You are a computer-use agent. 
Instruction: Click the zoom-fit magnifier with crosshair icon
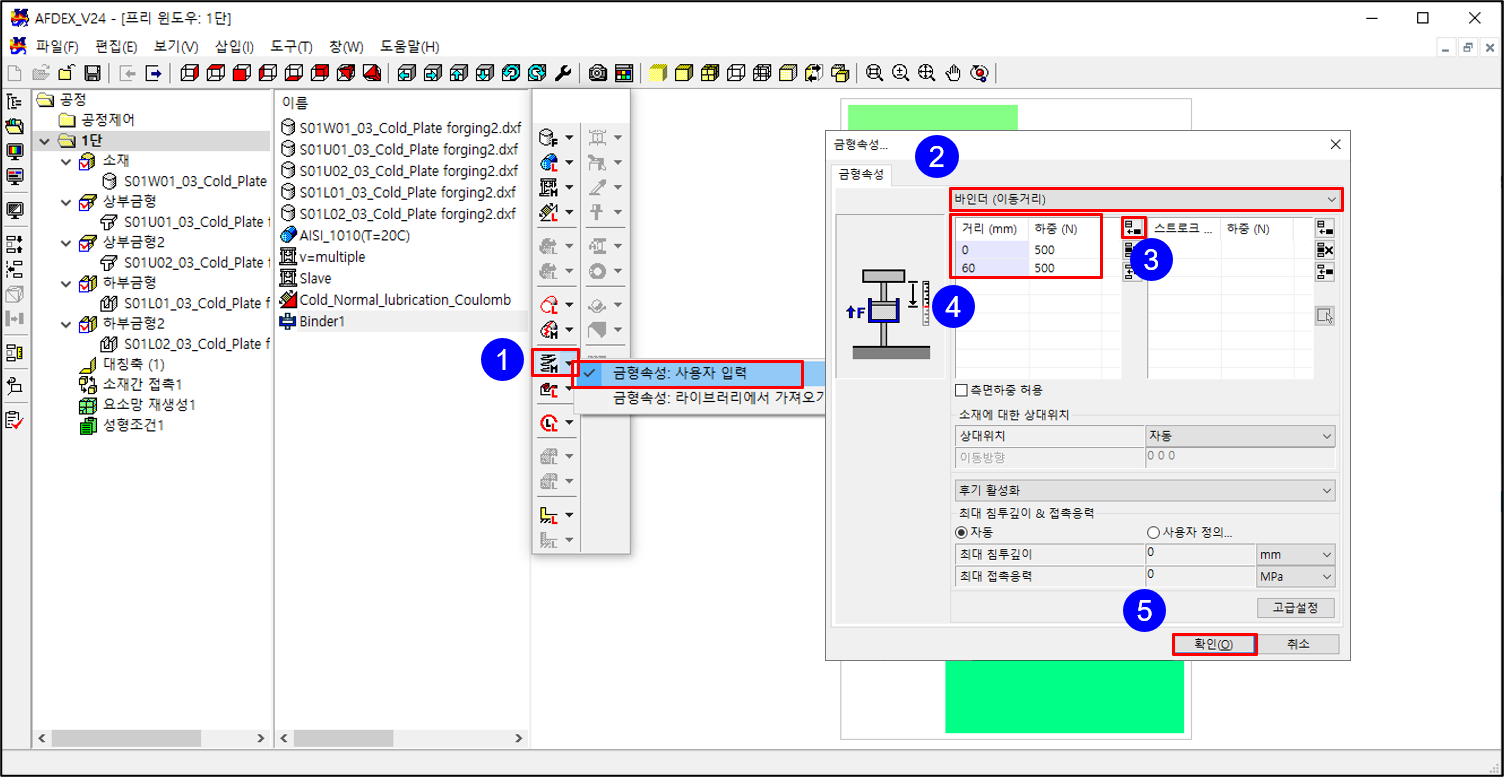pyautogui.click(x=927, y=73)
